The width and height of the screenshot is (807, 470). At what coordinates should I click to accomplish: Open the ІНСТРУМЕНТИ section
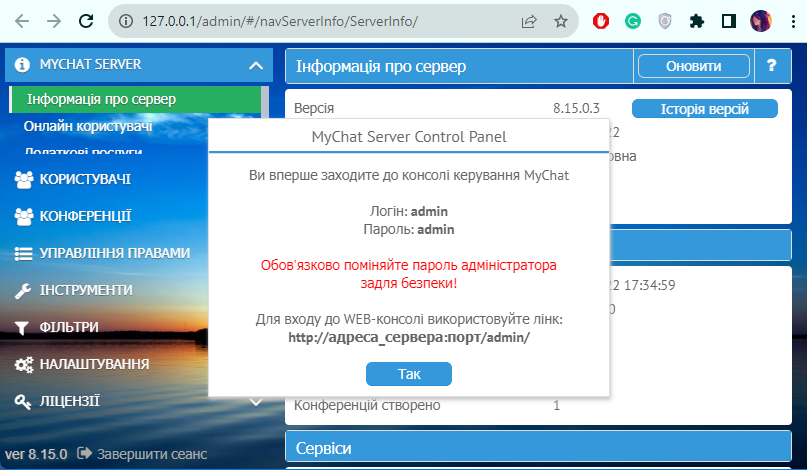pyautogui.click(x=86, y=290)
